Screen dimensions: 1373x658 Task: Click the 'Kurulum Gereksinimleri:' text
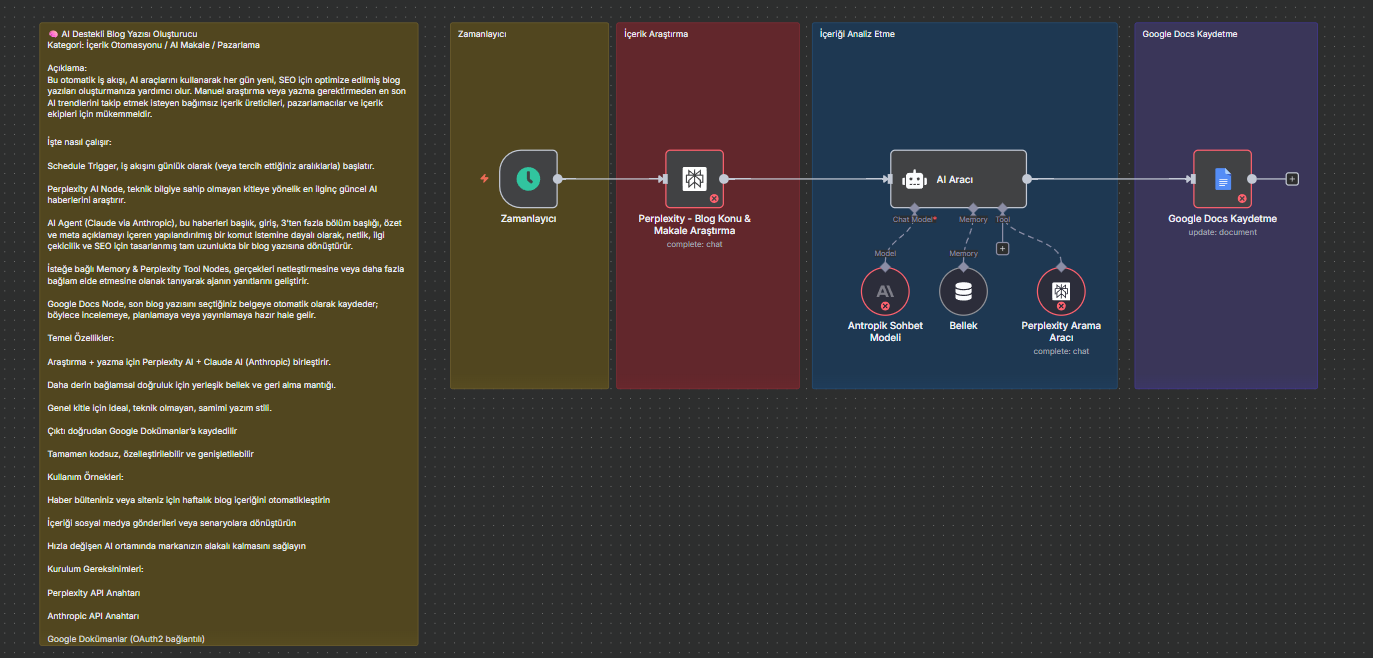96,569
